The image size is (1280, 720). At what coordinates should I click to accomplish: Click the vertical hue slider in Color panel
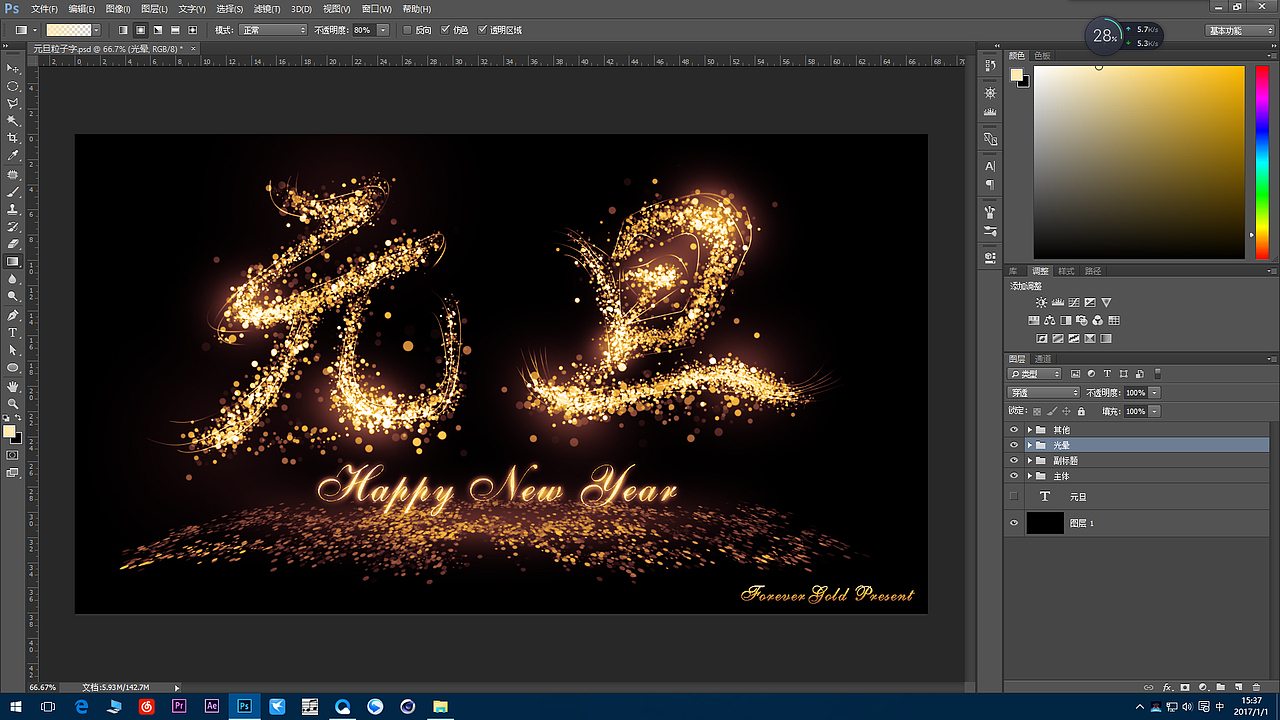(1261, 162)
